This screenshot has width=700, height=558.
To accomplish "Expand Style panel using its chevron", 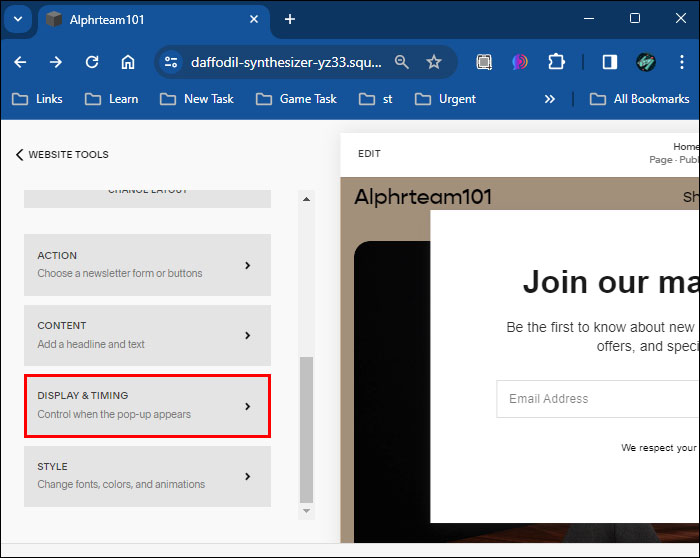I will coord(248,476).
